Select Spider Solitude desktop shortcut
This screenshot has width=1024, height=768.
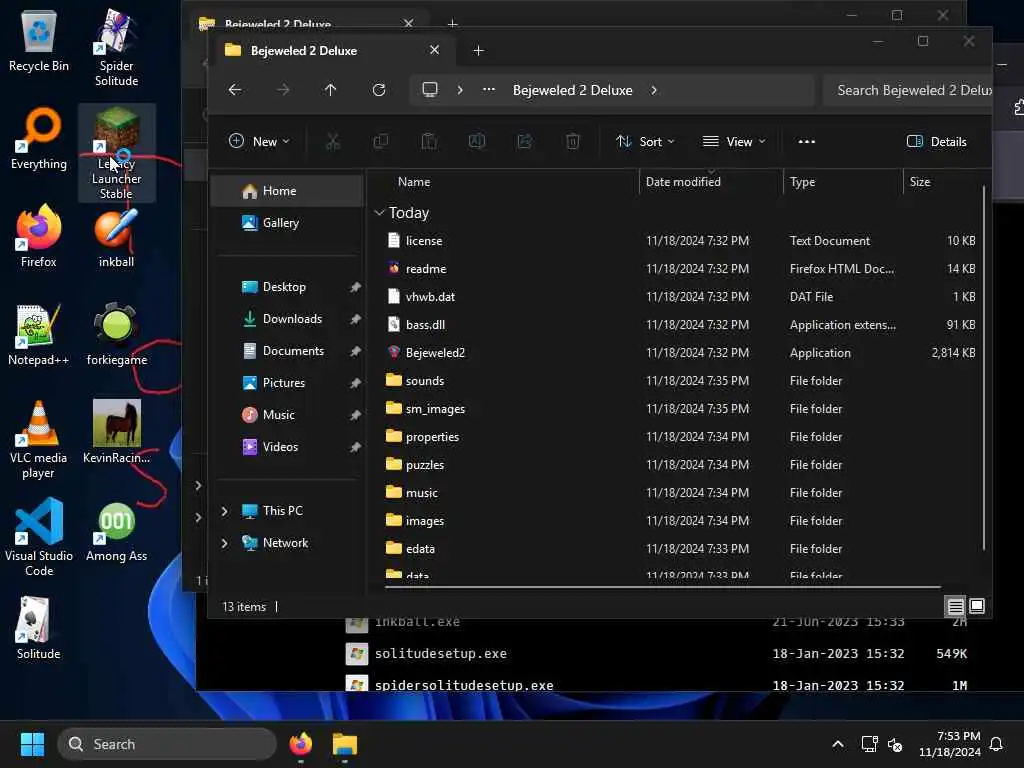[116, 48]
